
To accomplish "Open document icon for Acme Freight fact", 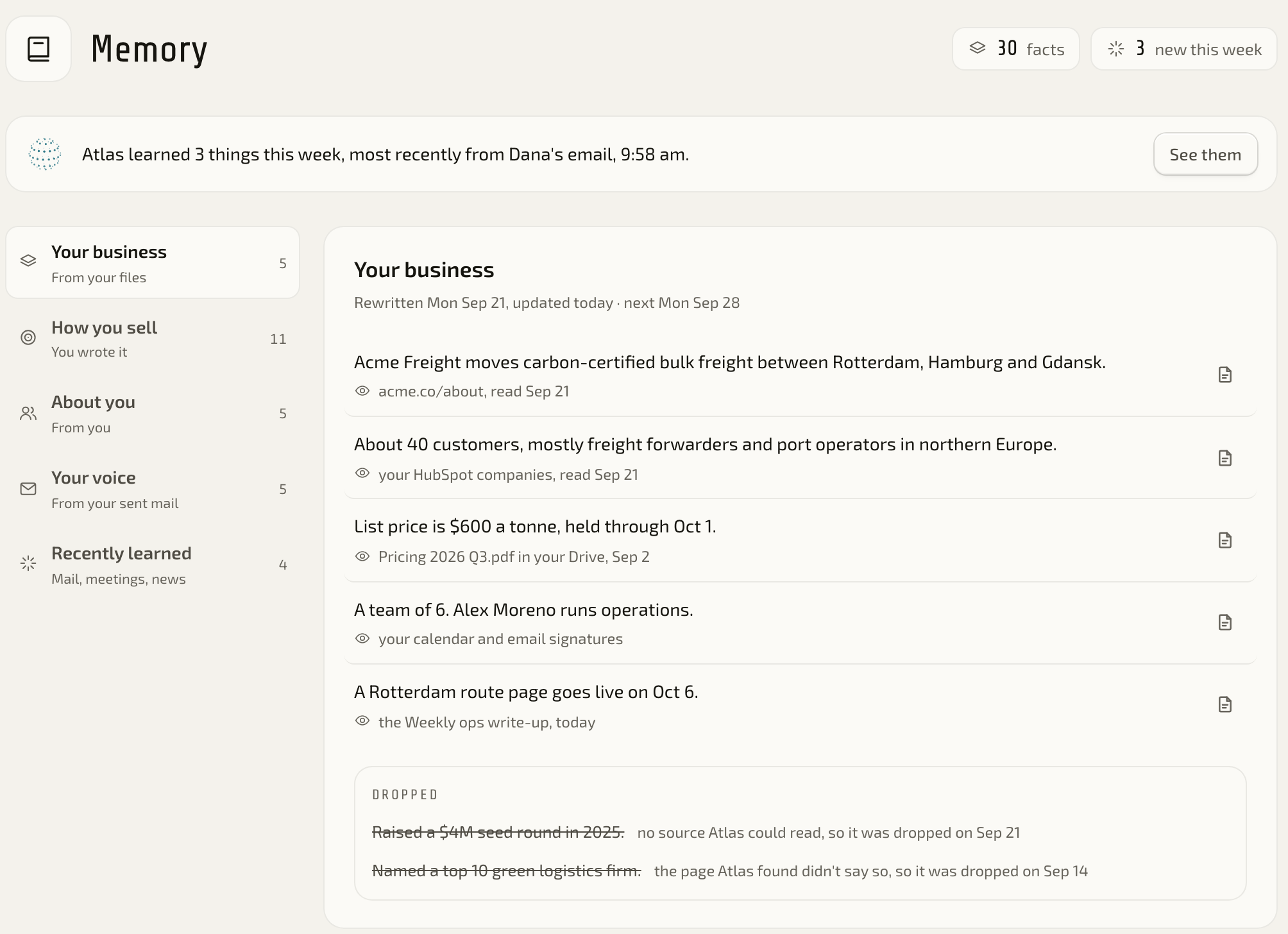I will coord(1225,375).
